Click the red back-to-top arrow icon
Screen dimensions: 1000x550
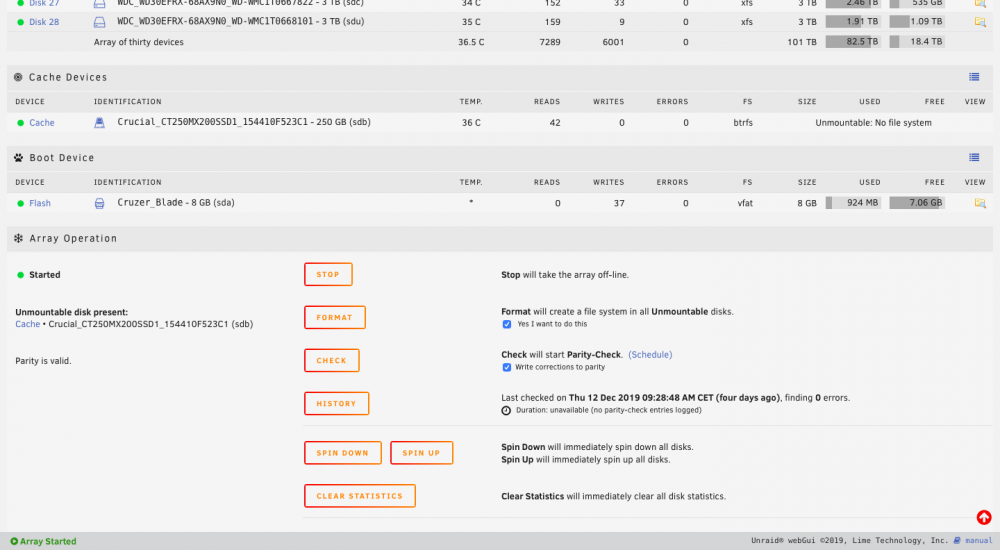coord(983,517)
